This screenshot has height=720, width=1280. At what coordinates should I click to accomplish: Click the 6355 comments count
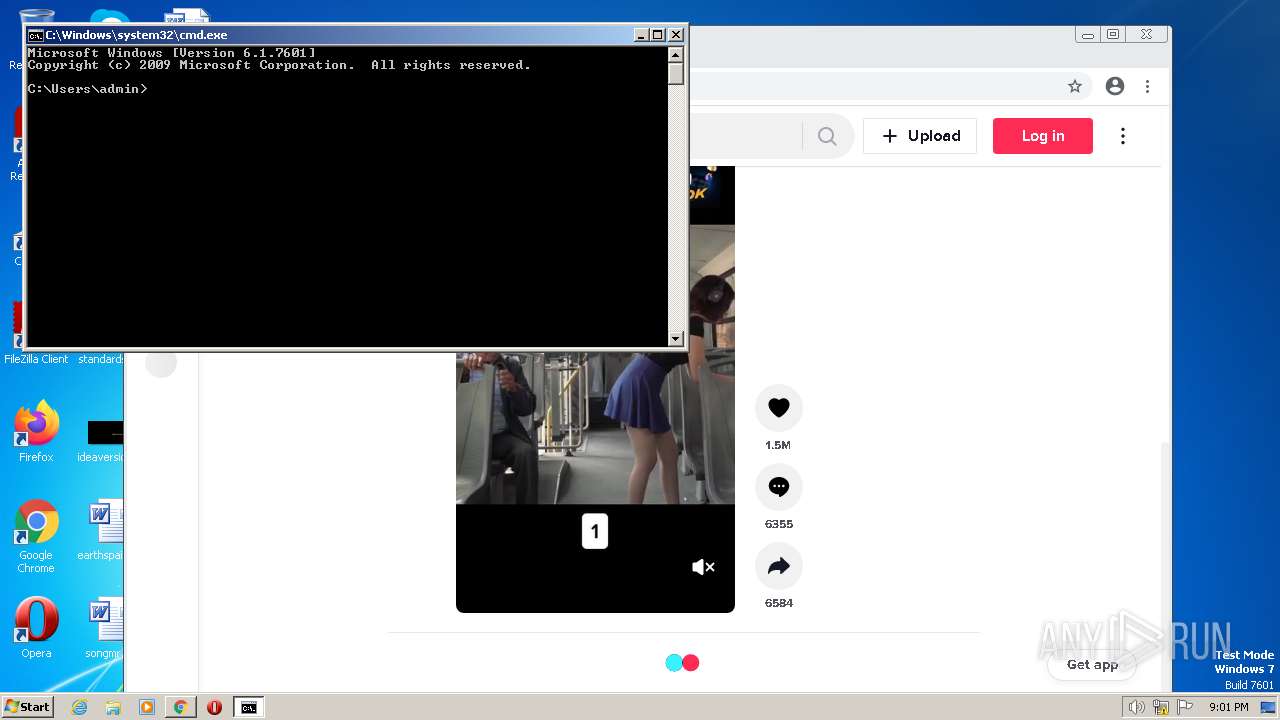pos(779,524)
